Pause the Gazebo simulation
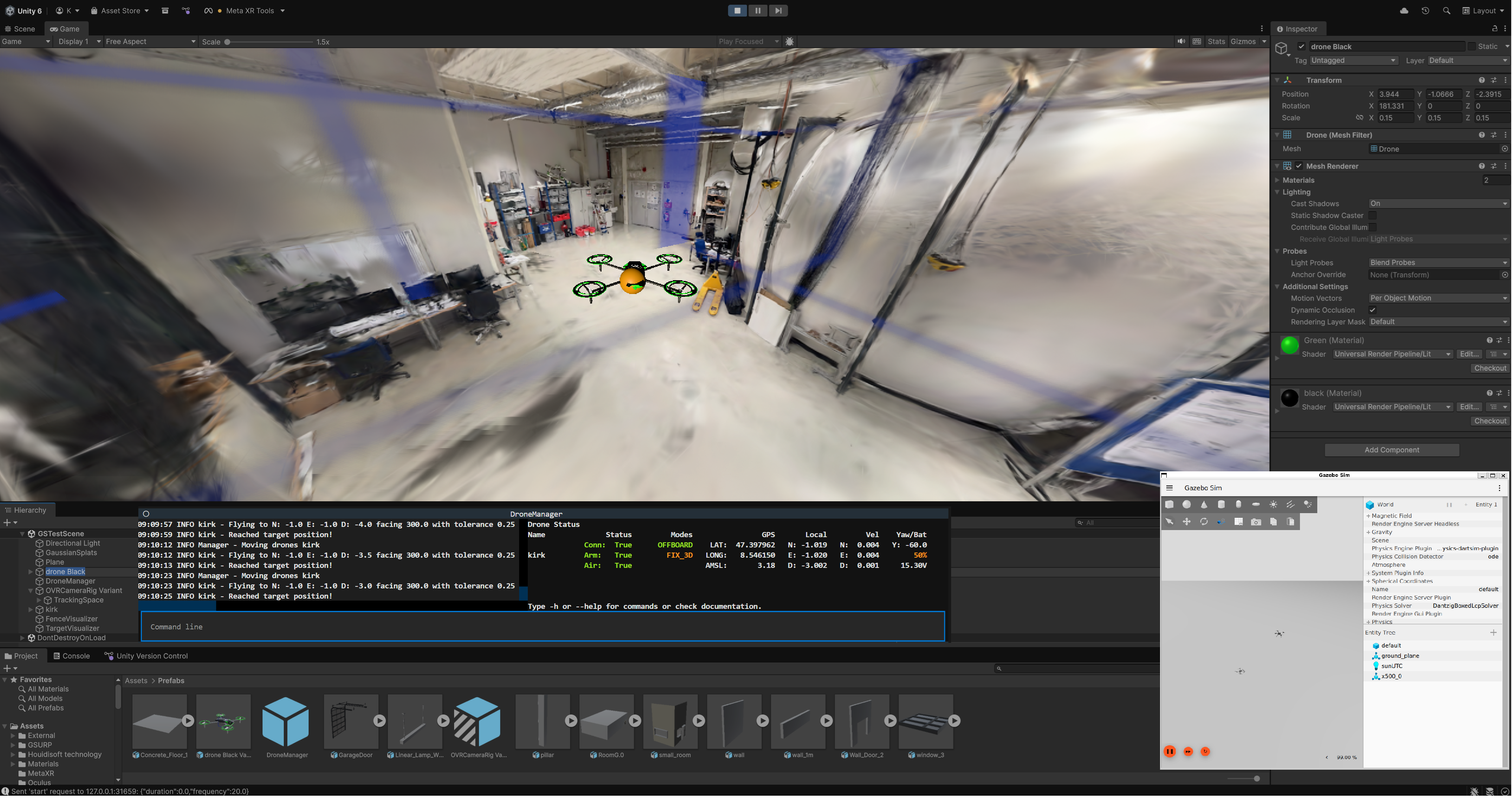 coord(1169,752)
